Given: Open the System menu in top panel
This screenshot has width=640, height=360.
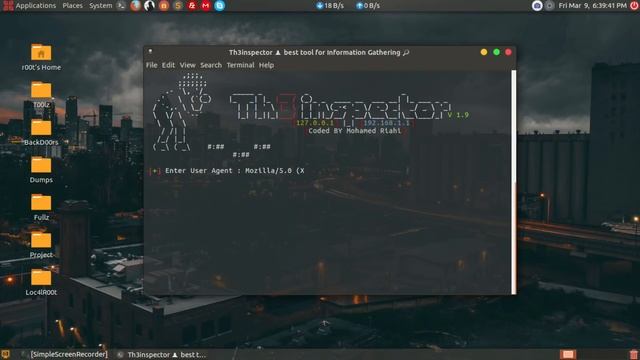Looking at the screenshot, I should pyautogui.click(x=100, y=6).
